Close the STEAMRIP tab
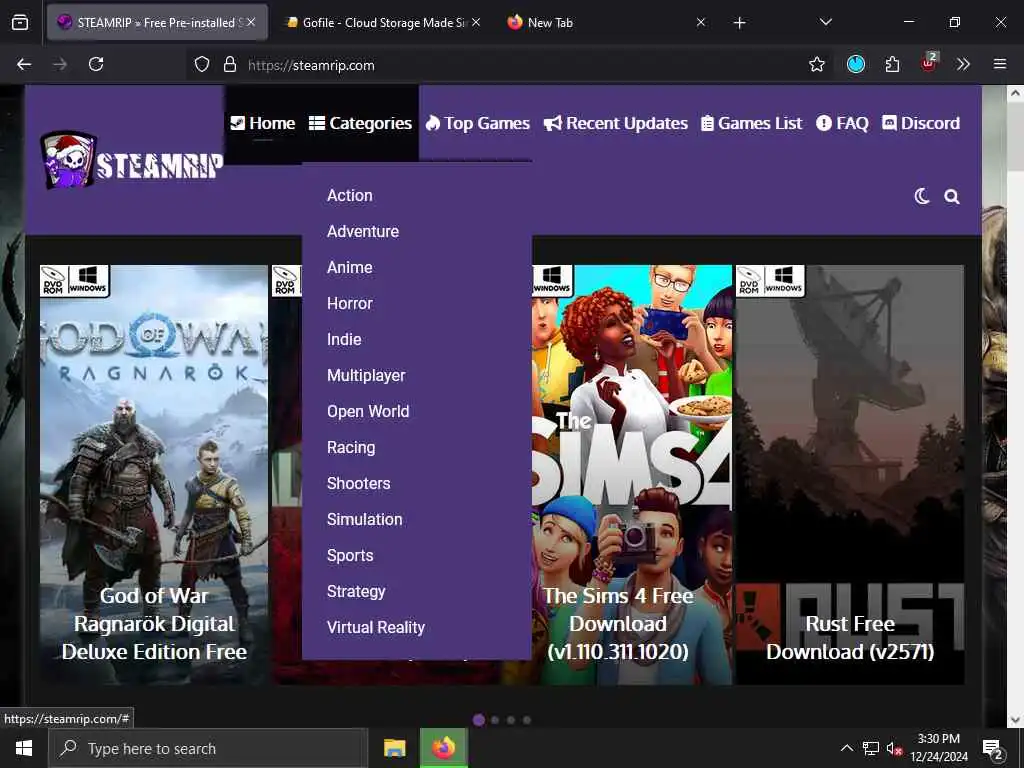1024x768 pixels. 251,22
